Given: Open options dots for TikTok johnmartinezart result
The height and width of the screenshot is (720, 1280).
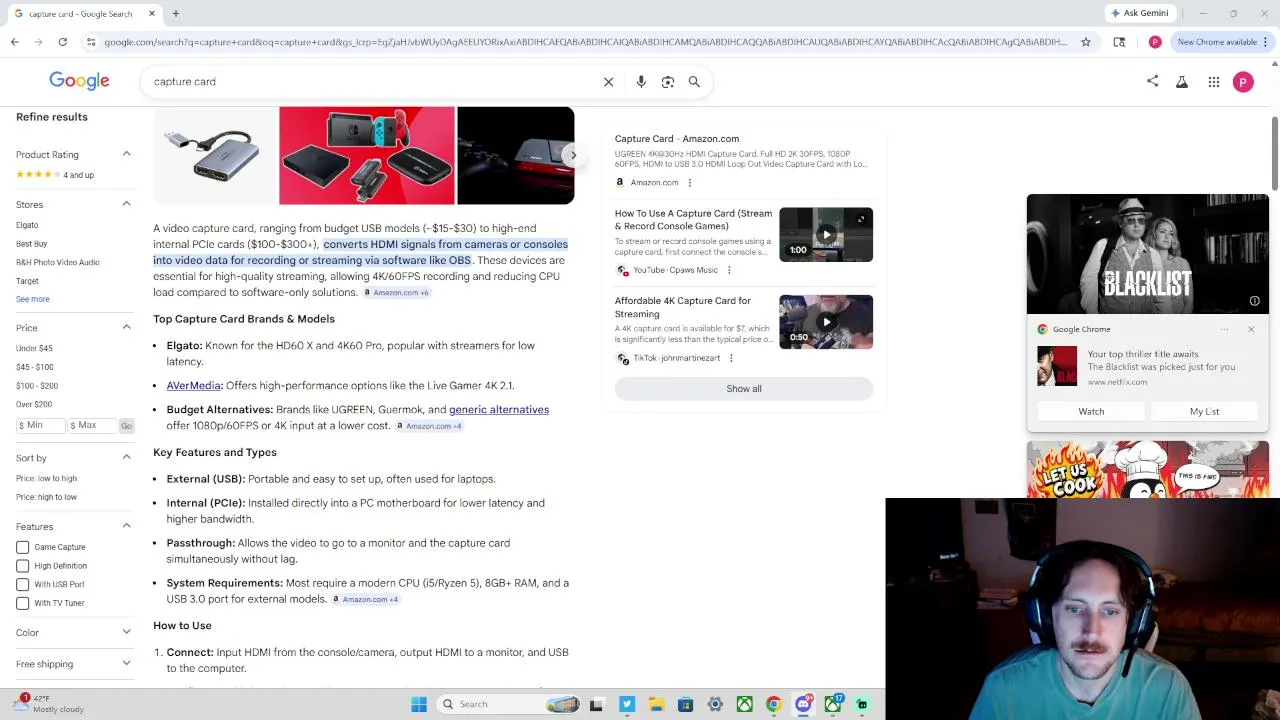Looking at the screenshot, I should tap(730, 358).
